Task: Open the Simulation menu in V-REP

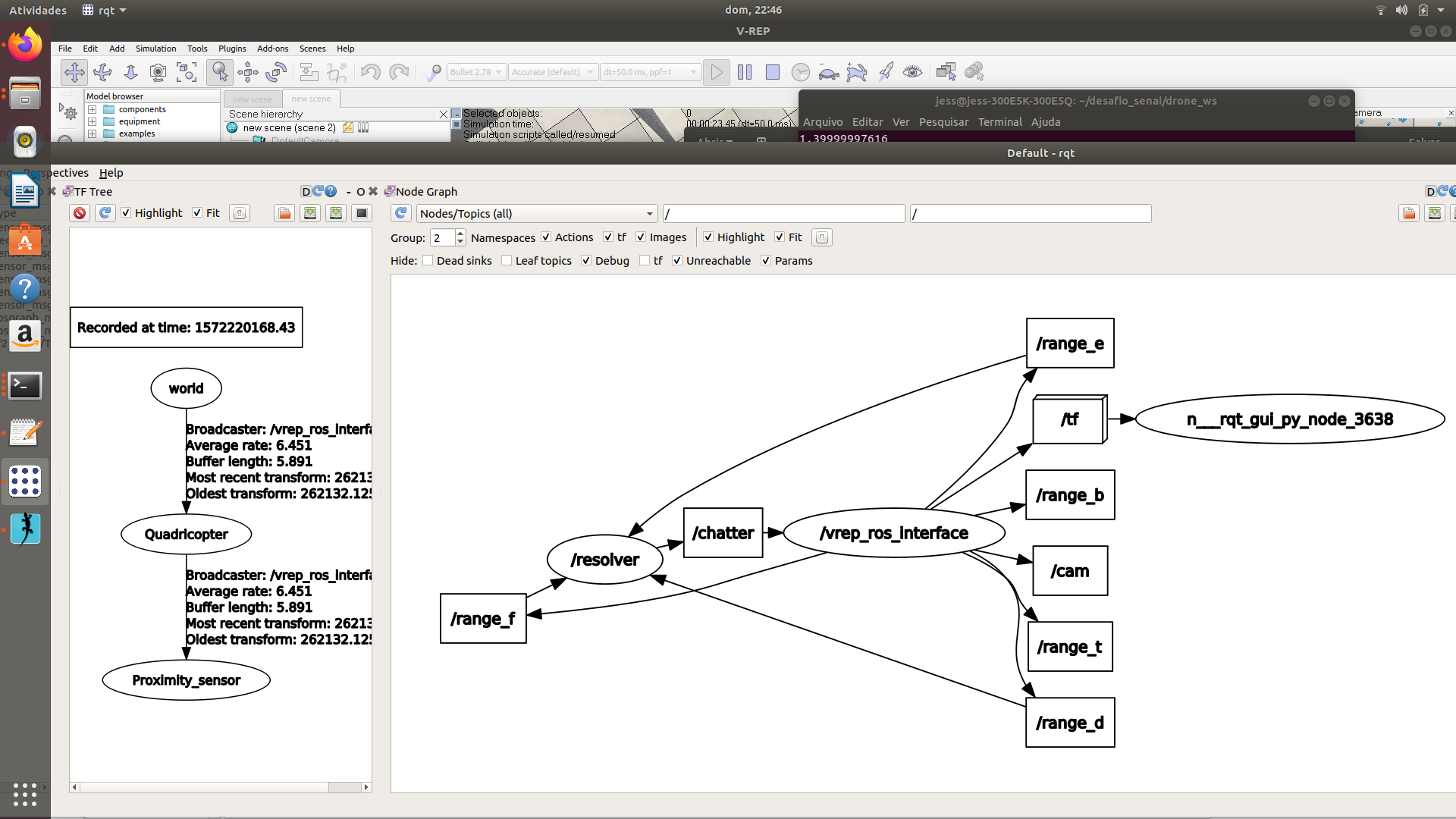Action: point(155,49)
